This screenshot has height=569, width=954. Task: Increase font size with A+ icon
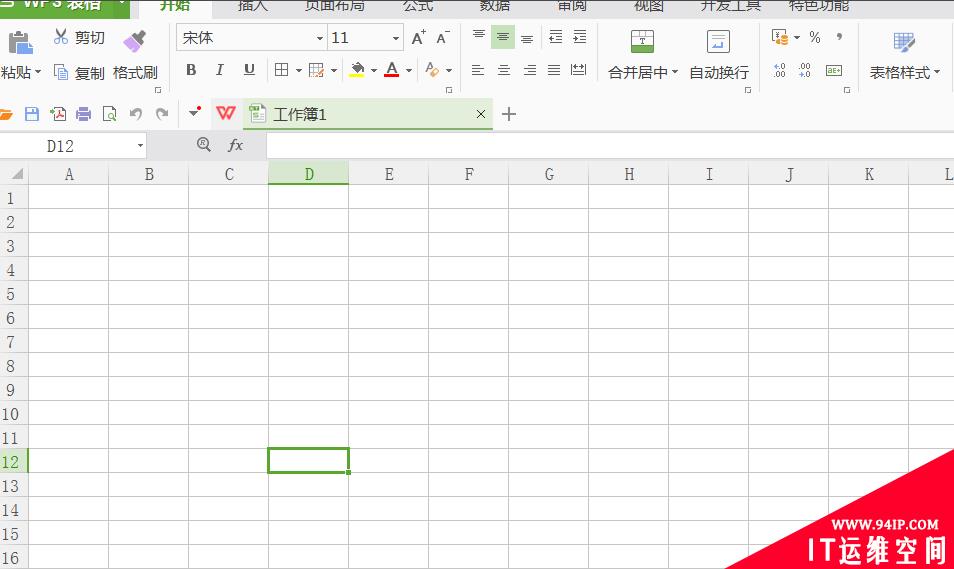pyautogui.click(x=419, y=38)
